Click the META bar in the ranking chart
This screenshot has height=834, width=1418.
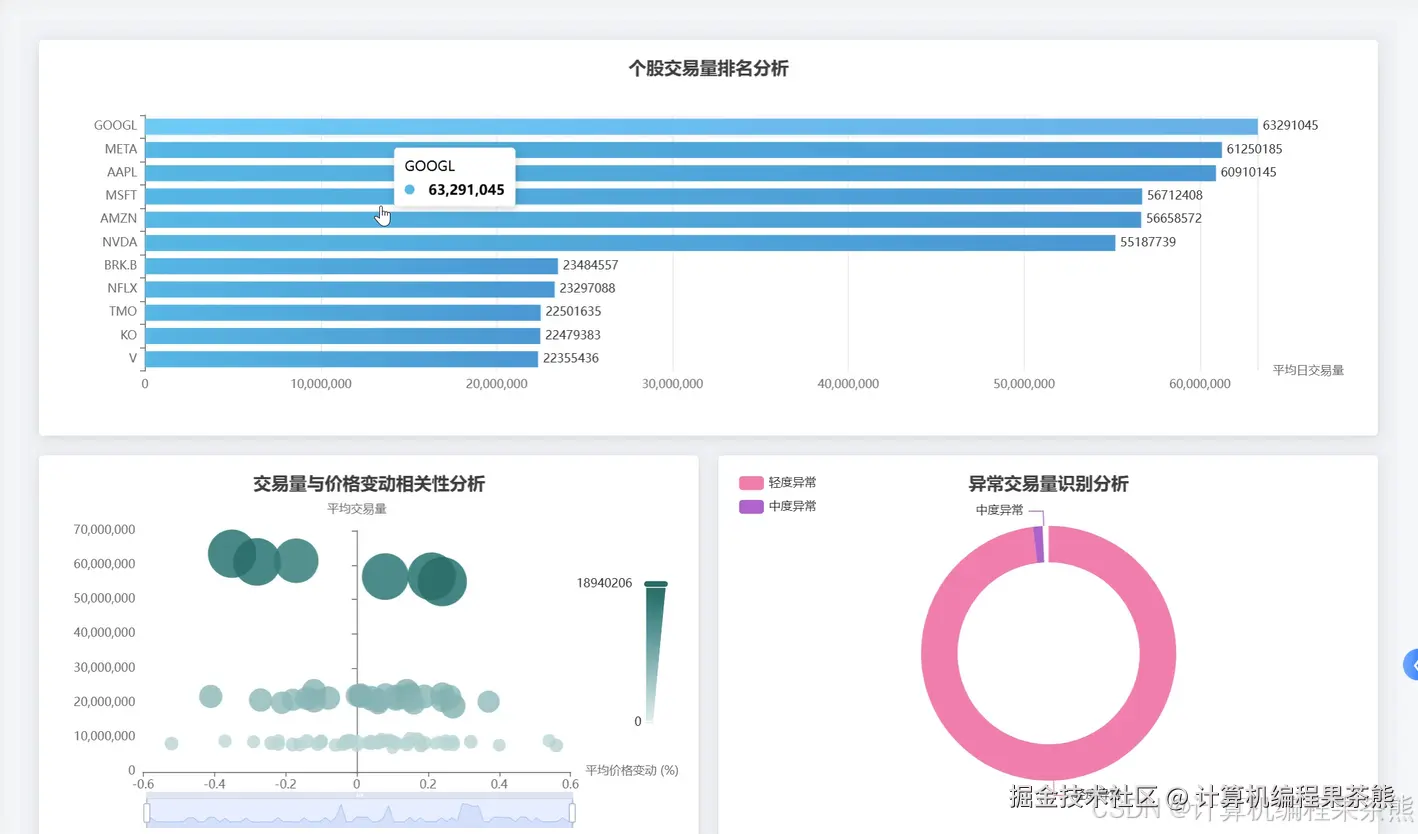coord(683,150)
